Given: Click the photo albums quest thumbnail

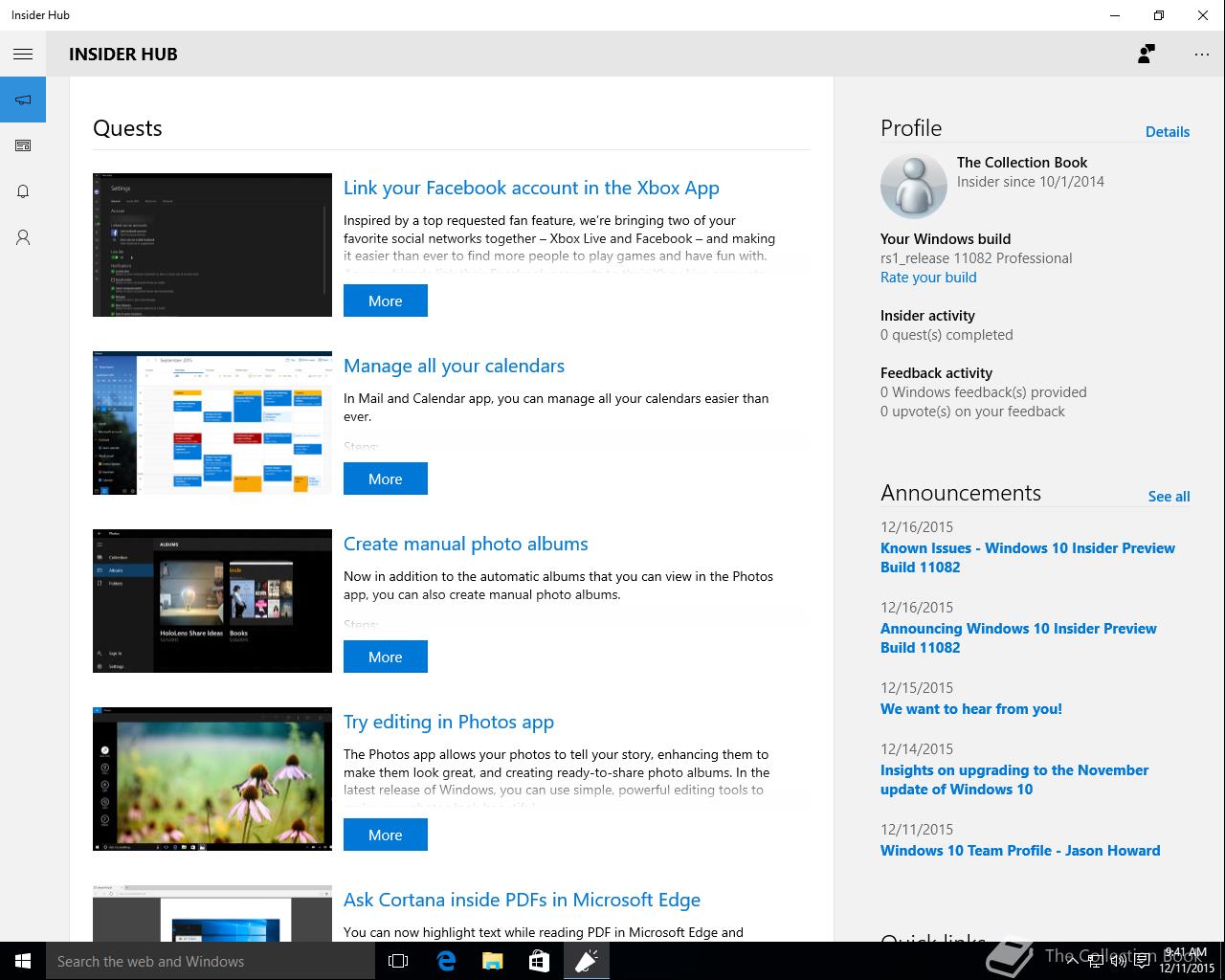Looking at the screenshot, I should [x=212, y=601].
